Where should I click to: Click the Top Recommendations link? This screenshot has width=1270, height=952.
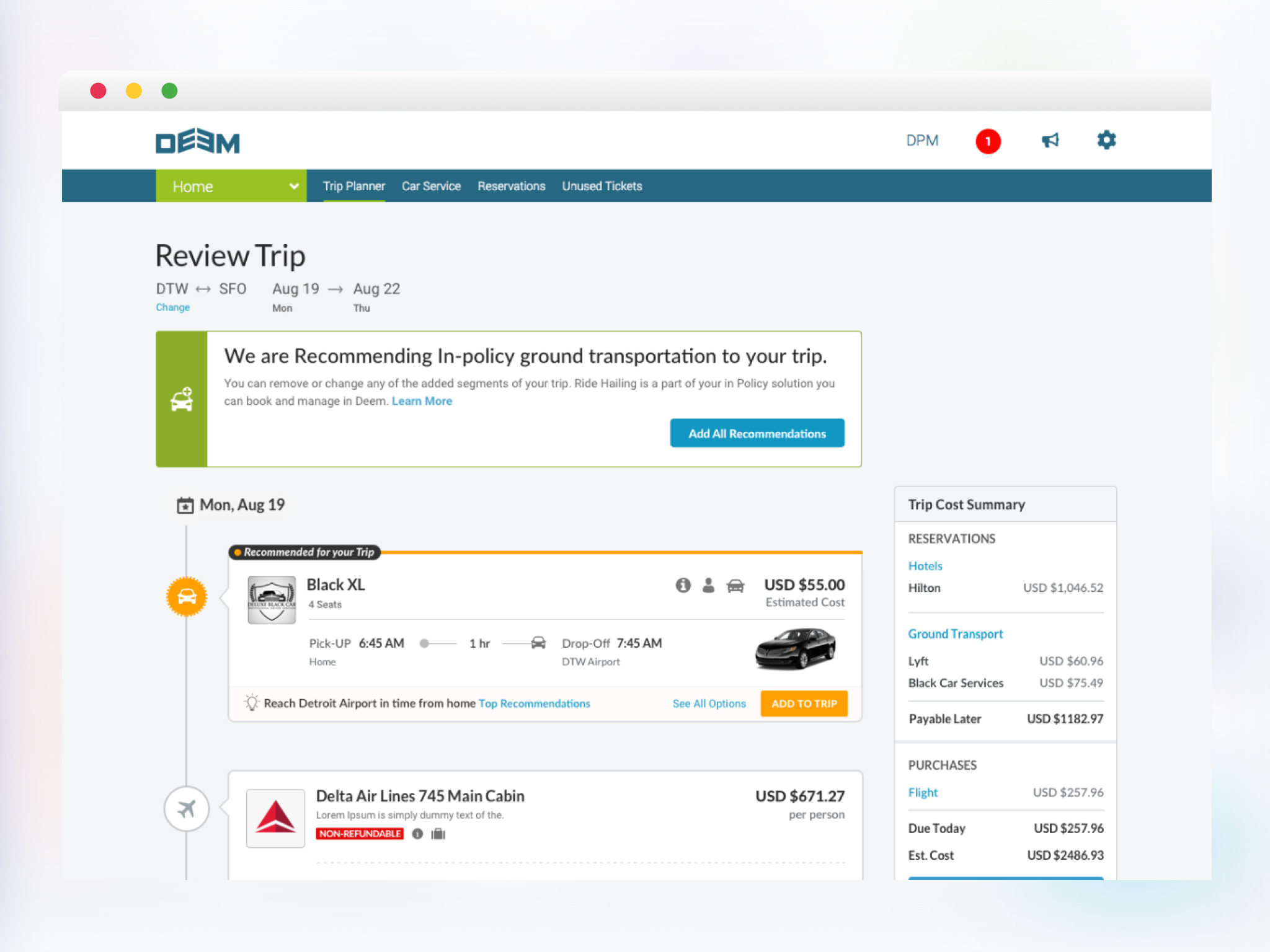coord(535,703)
